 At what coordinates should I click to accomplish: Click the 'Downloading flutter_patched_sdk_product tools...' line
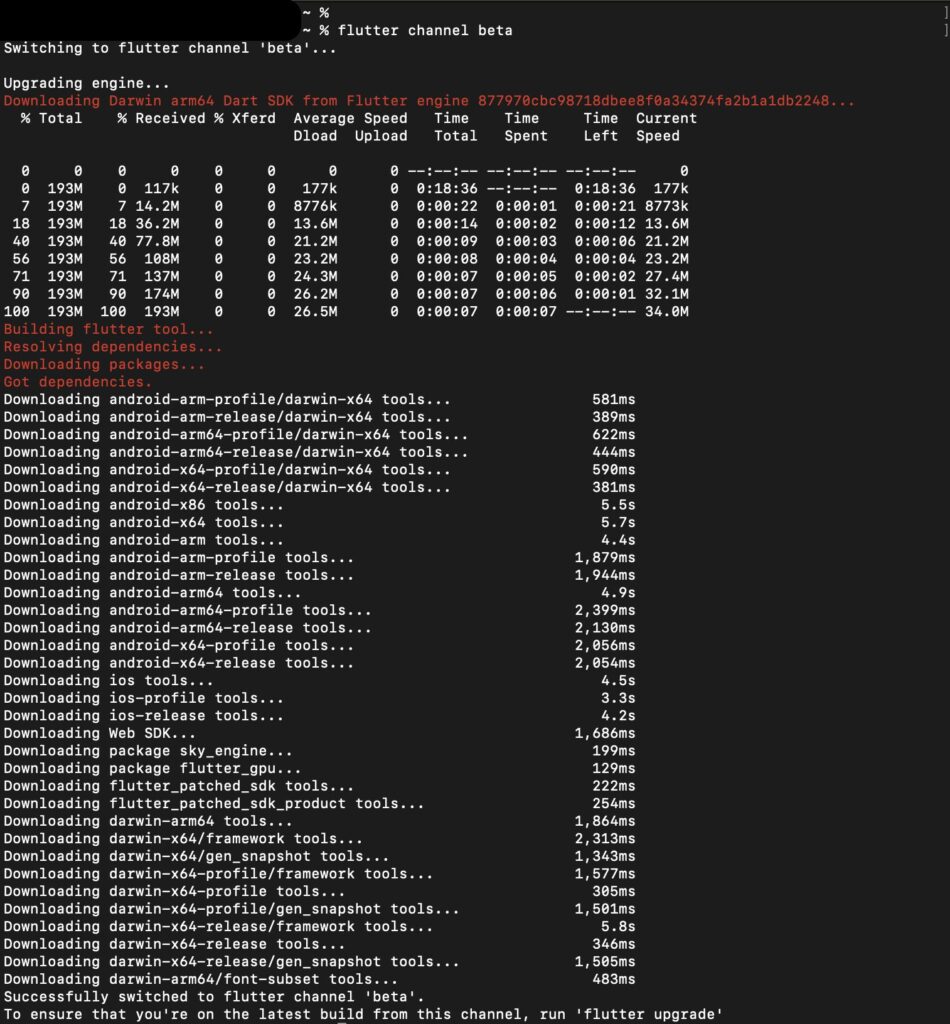pyautogui.click(x=214, y=805)
